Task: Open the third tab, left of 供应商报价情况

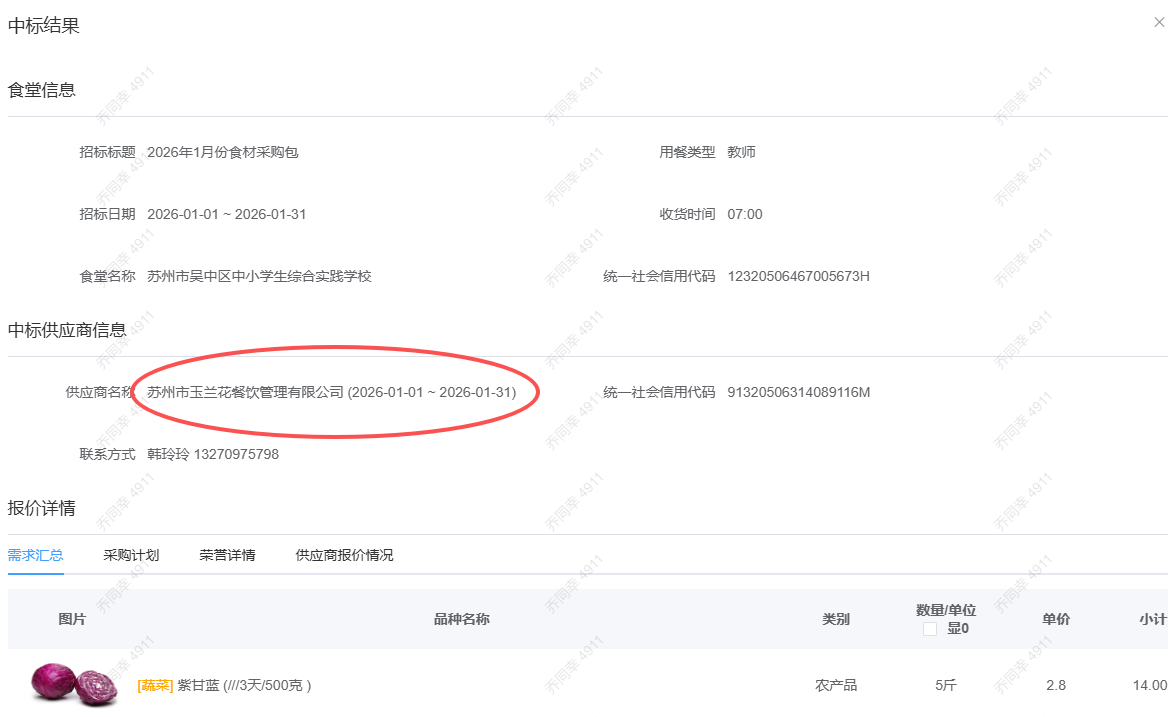Action: (x=227, y=555)
